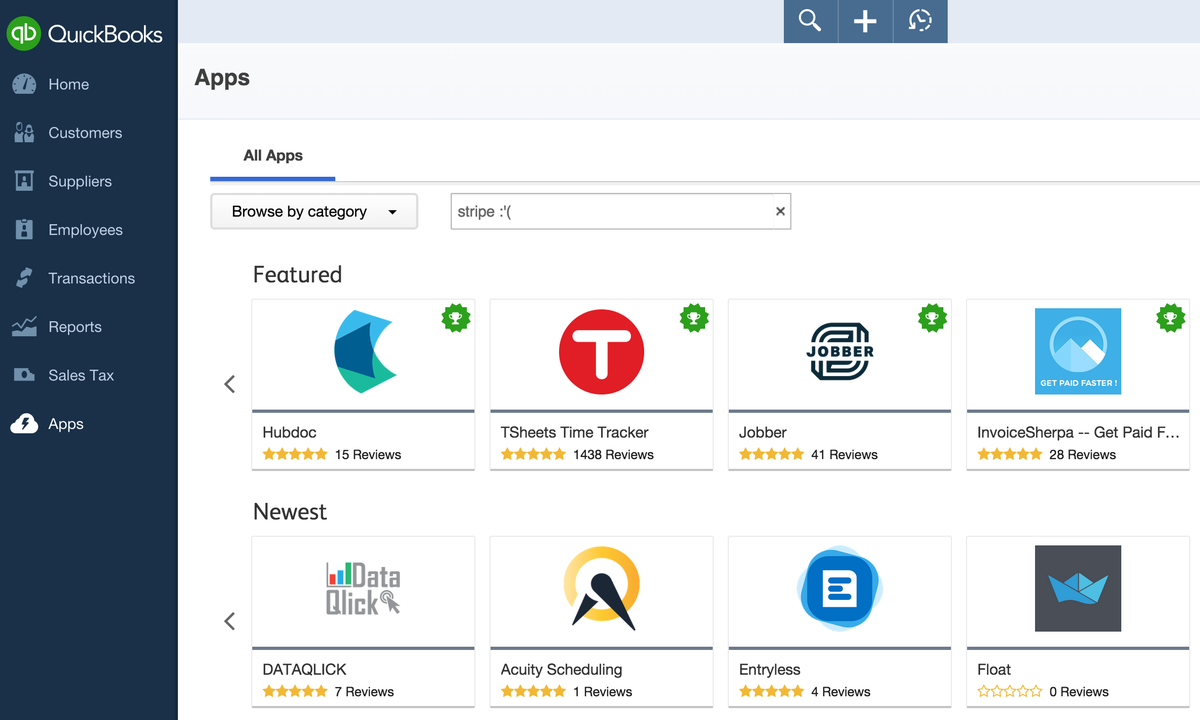The image size is (1200, 720).
Task: Click the Reports chart icon
Action: coord(24,327)
